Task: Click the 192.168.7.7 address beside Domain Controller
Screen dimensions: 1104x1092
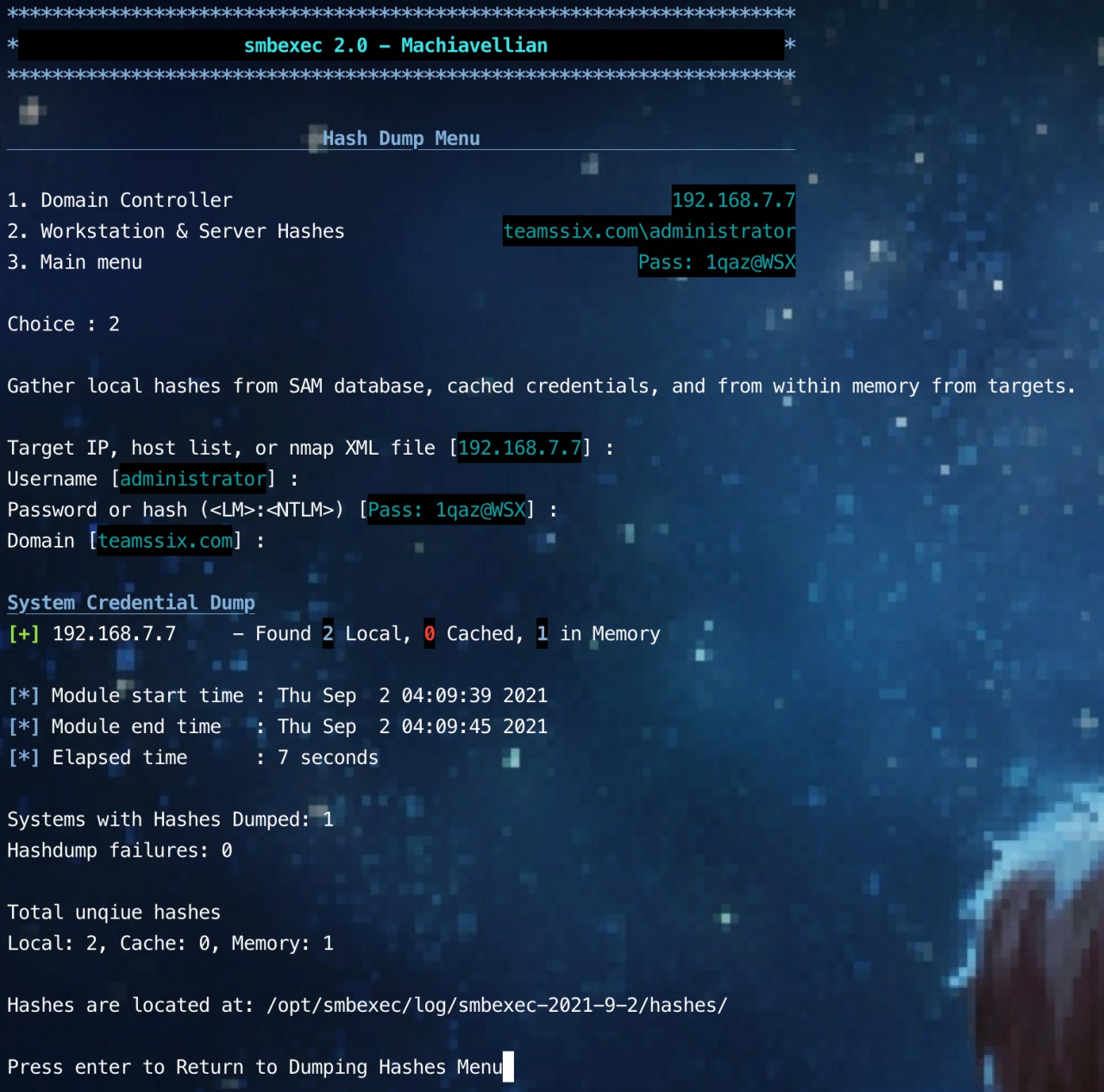Action: point(734,200)
